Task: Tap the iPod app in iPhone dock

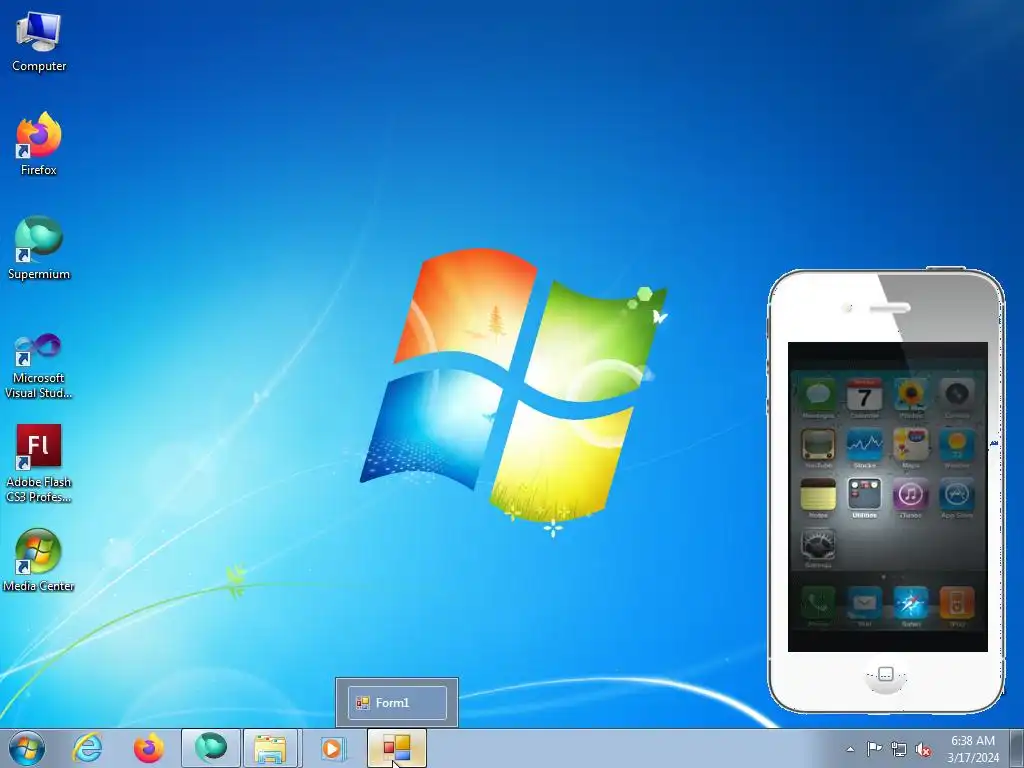Action: (x=957, y=605)
